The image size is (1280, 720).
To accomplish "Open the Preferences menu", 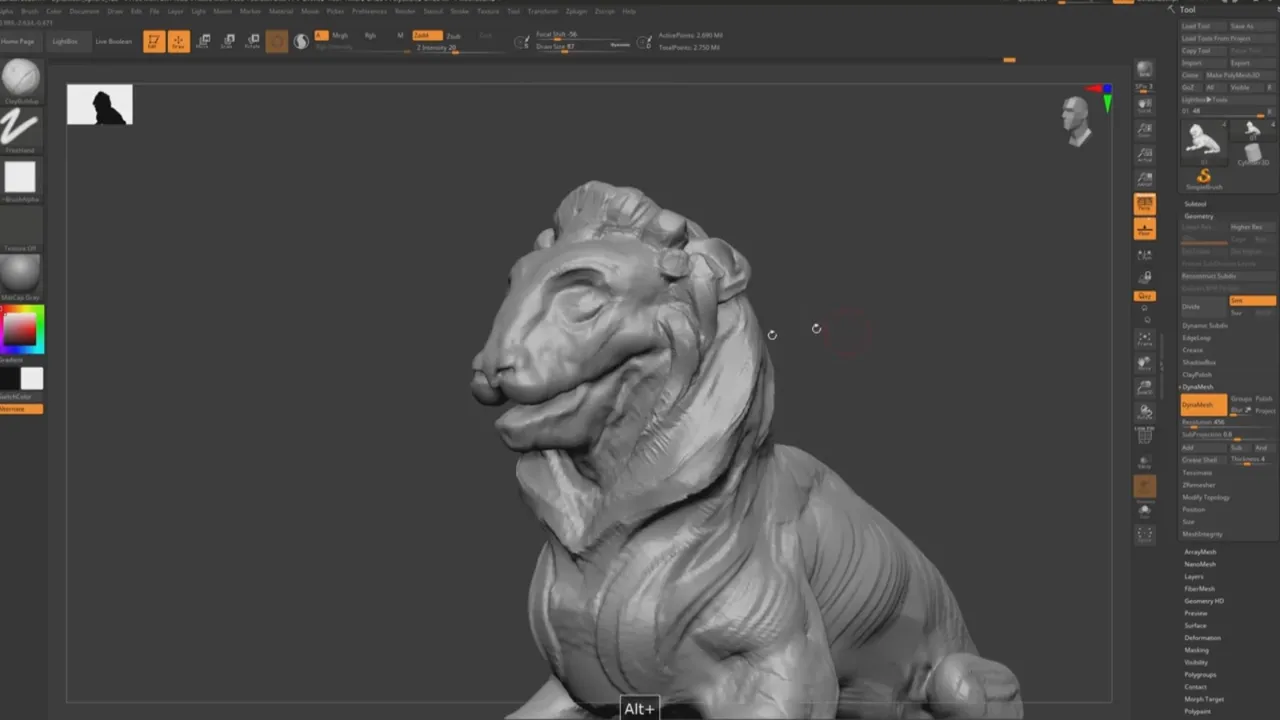I will [x=369, y=11].
